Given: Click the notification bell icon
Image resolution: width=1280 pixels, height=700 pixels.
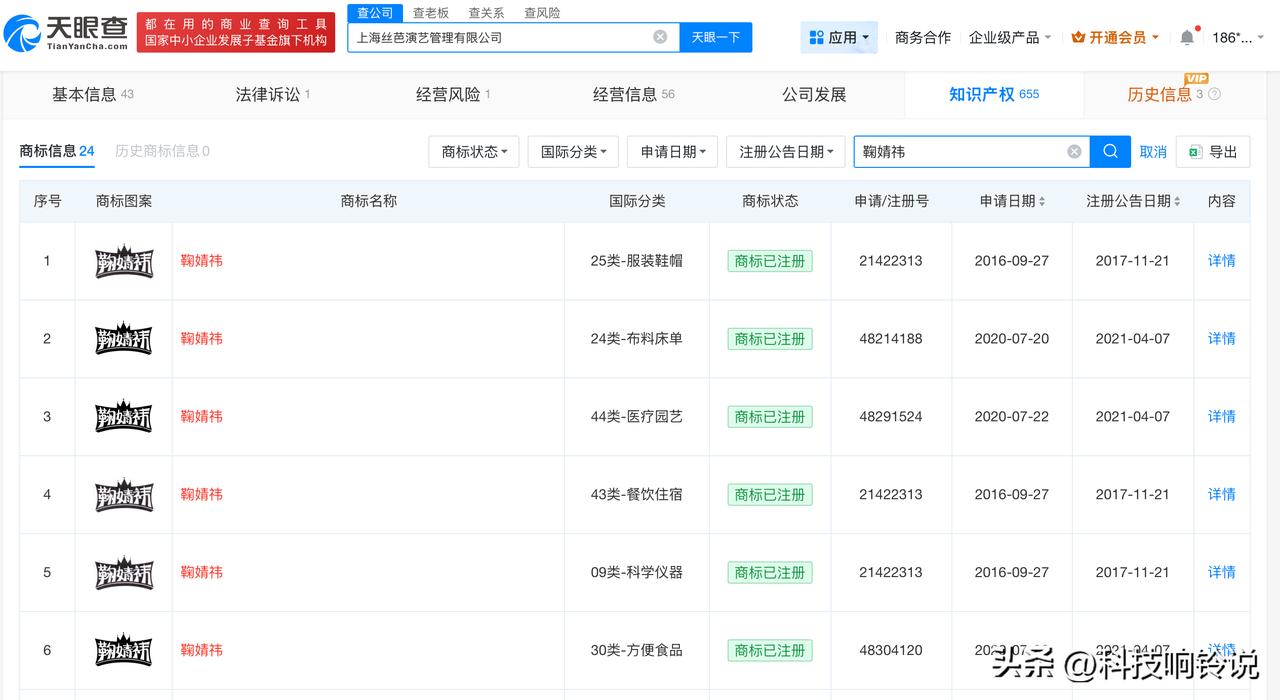Looking at the screenshot, I should pyautogui.click(x=1186, y=36).
